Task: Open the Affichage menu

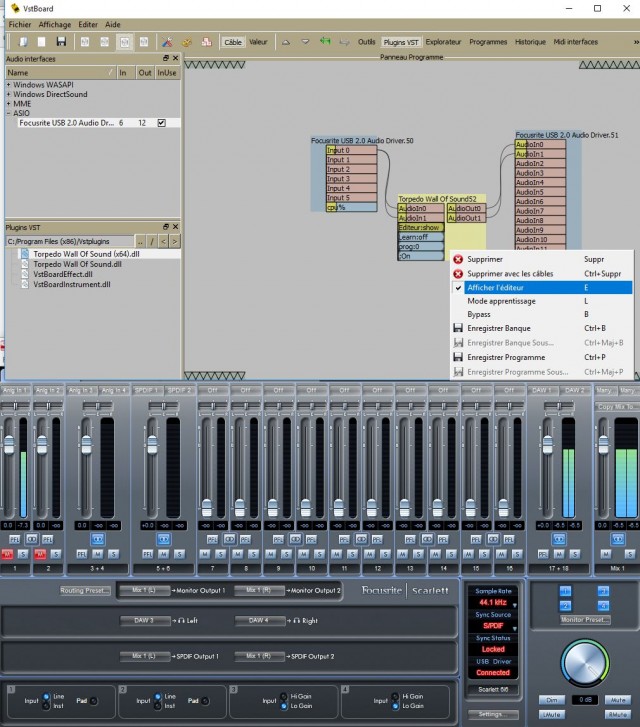Action: pyautogui.click(x=54, y=23)
